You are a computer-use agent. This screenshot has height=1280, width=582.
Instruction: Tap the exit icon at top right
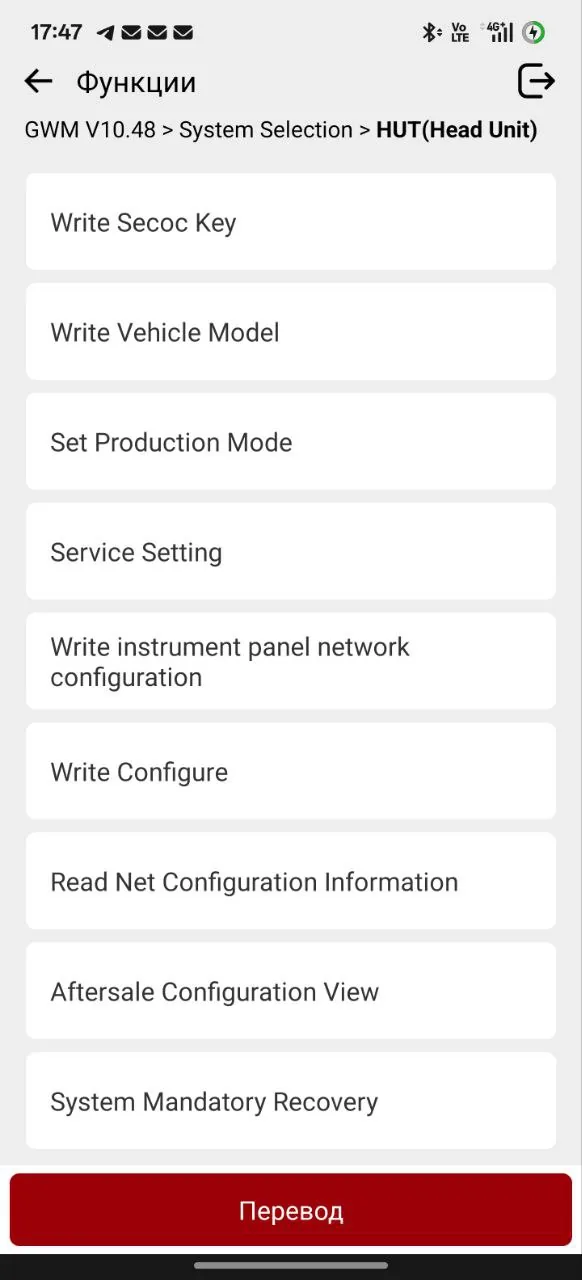click(536, 81)
